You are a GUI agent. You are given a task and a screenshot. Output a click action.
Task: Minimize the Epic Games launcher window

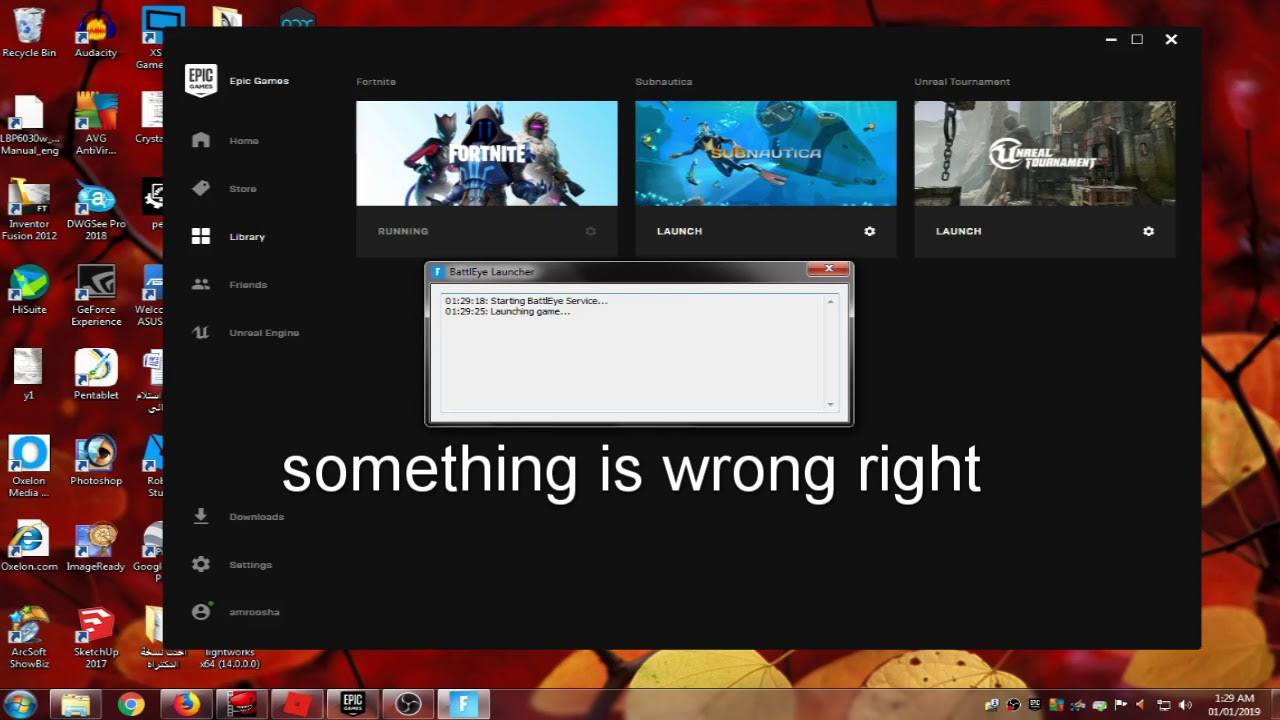coord(1111,40)
